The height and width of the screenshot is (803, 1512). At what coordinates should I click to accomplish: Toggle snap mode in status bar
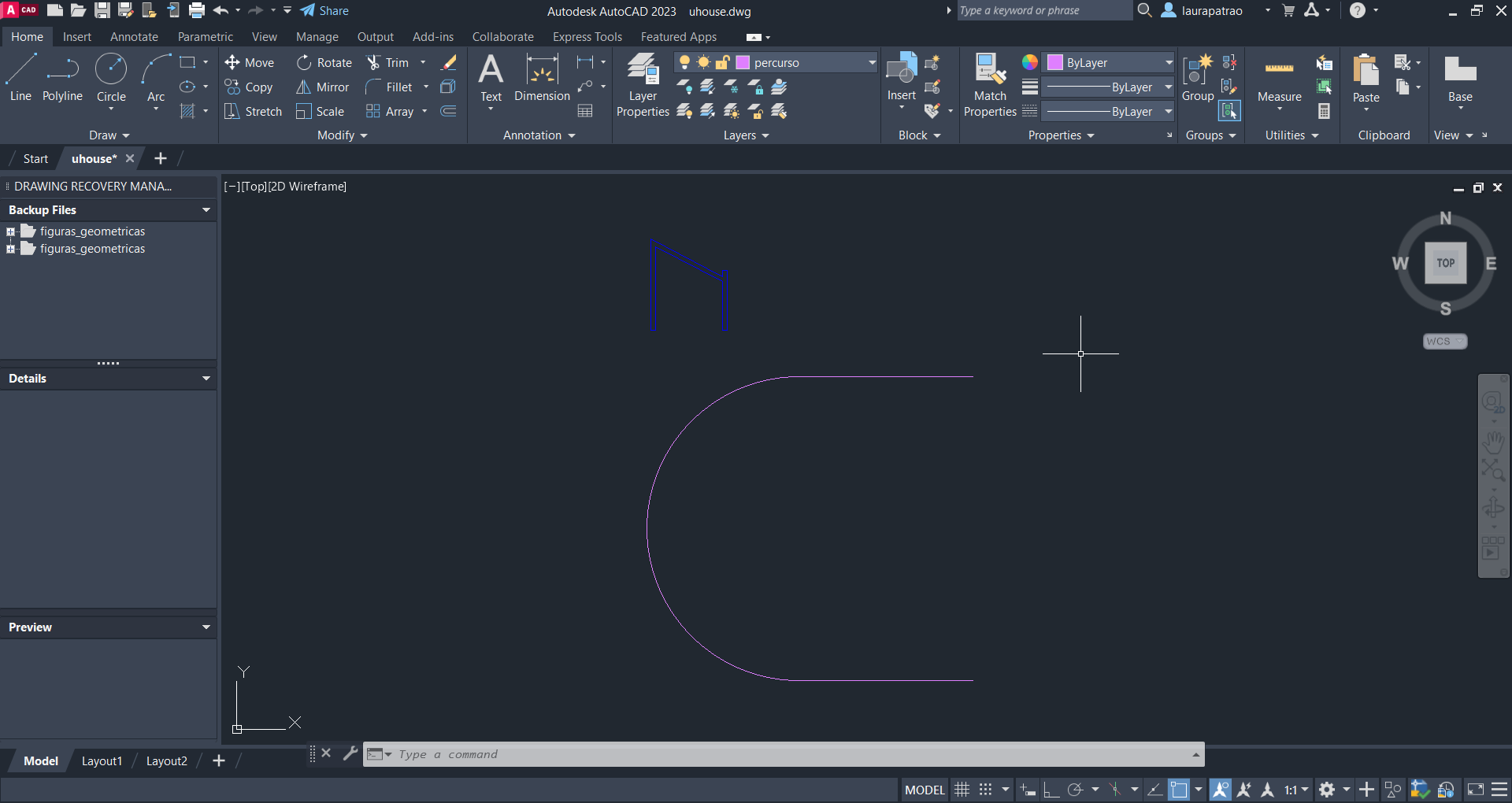coord(985,790)
